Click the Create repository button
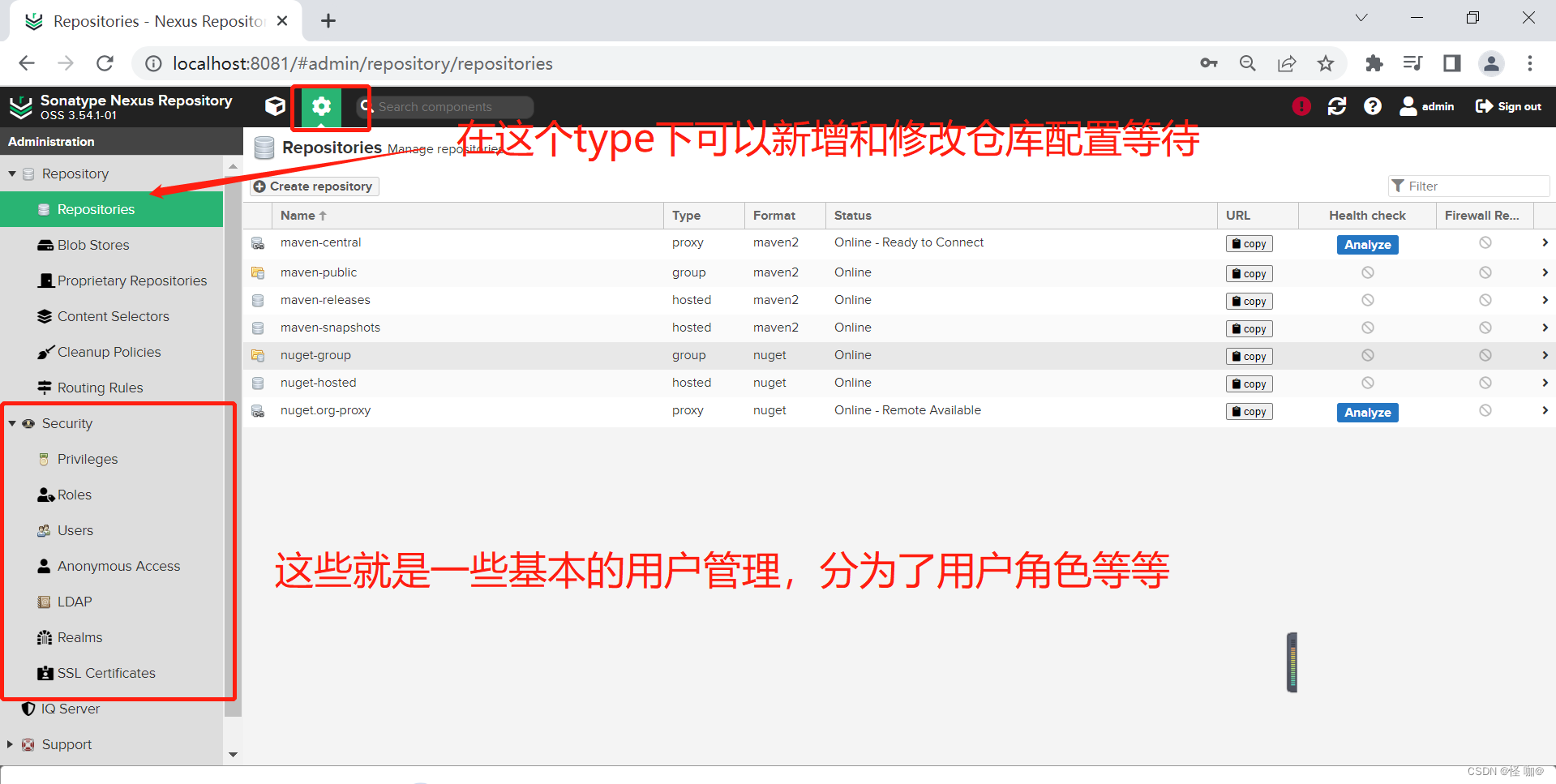 pyautogui.click(x=314, y=186)
